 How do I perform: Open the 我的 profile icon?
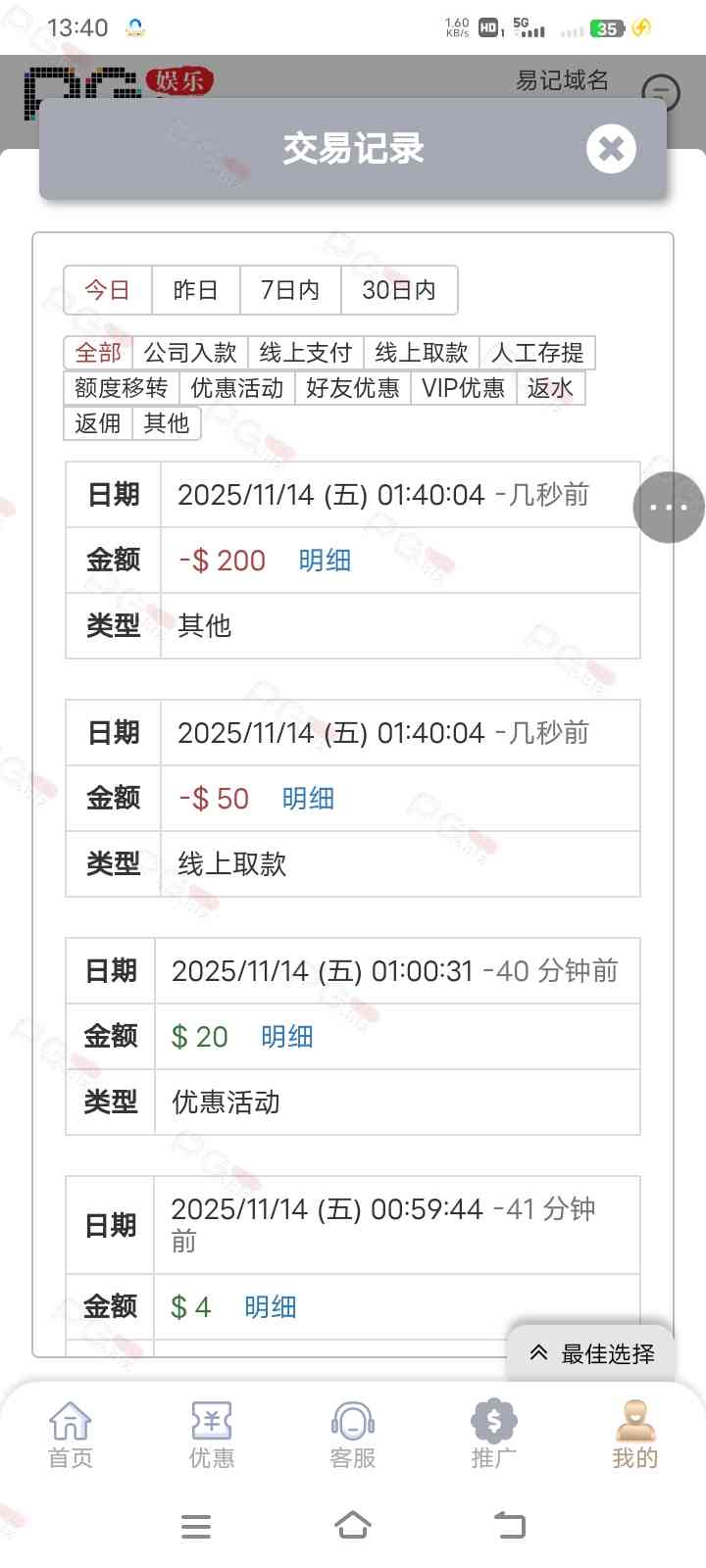tap(635, 1433)
